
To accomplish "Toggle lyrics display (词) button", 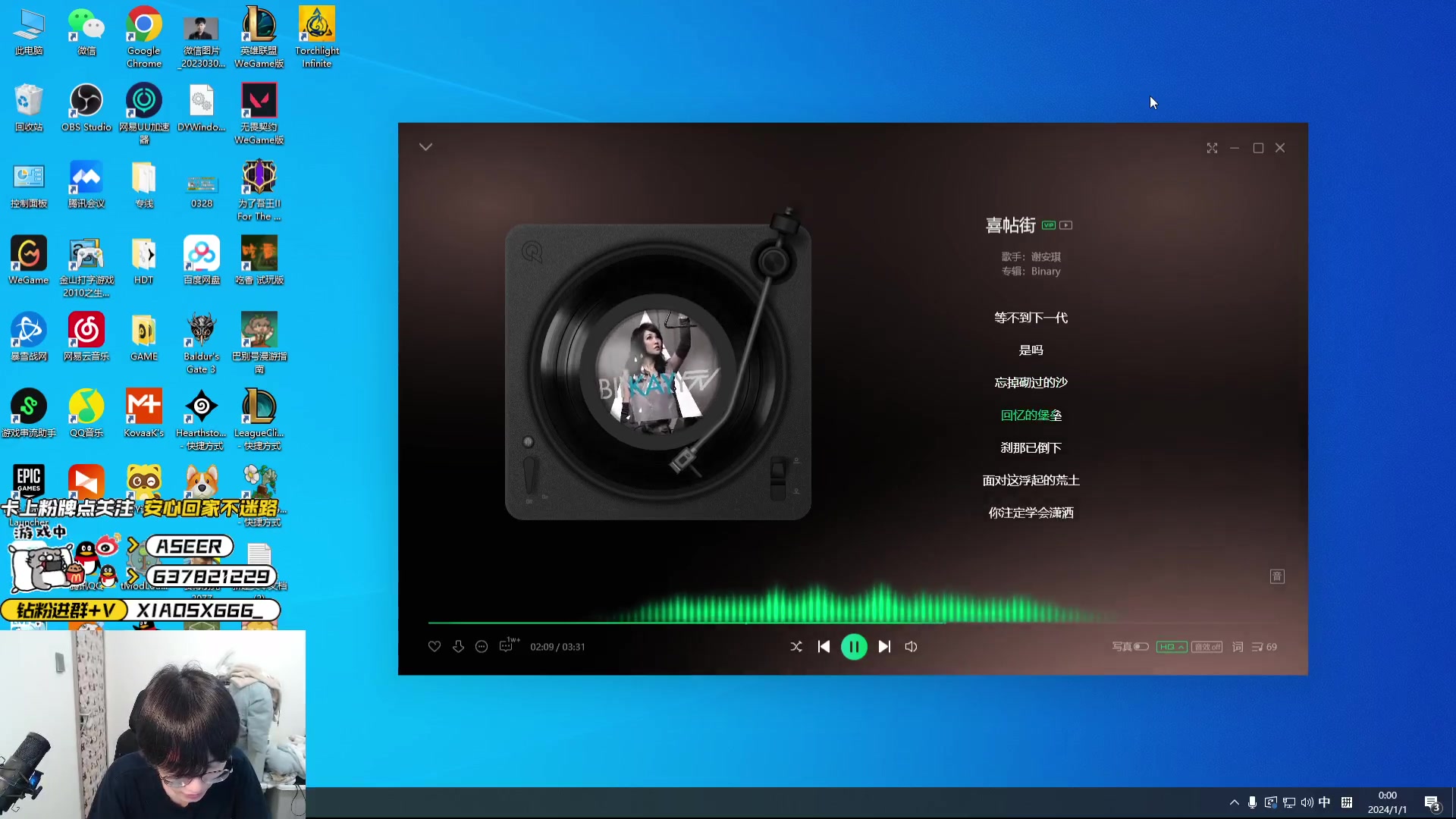I will 1238,647.
